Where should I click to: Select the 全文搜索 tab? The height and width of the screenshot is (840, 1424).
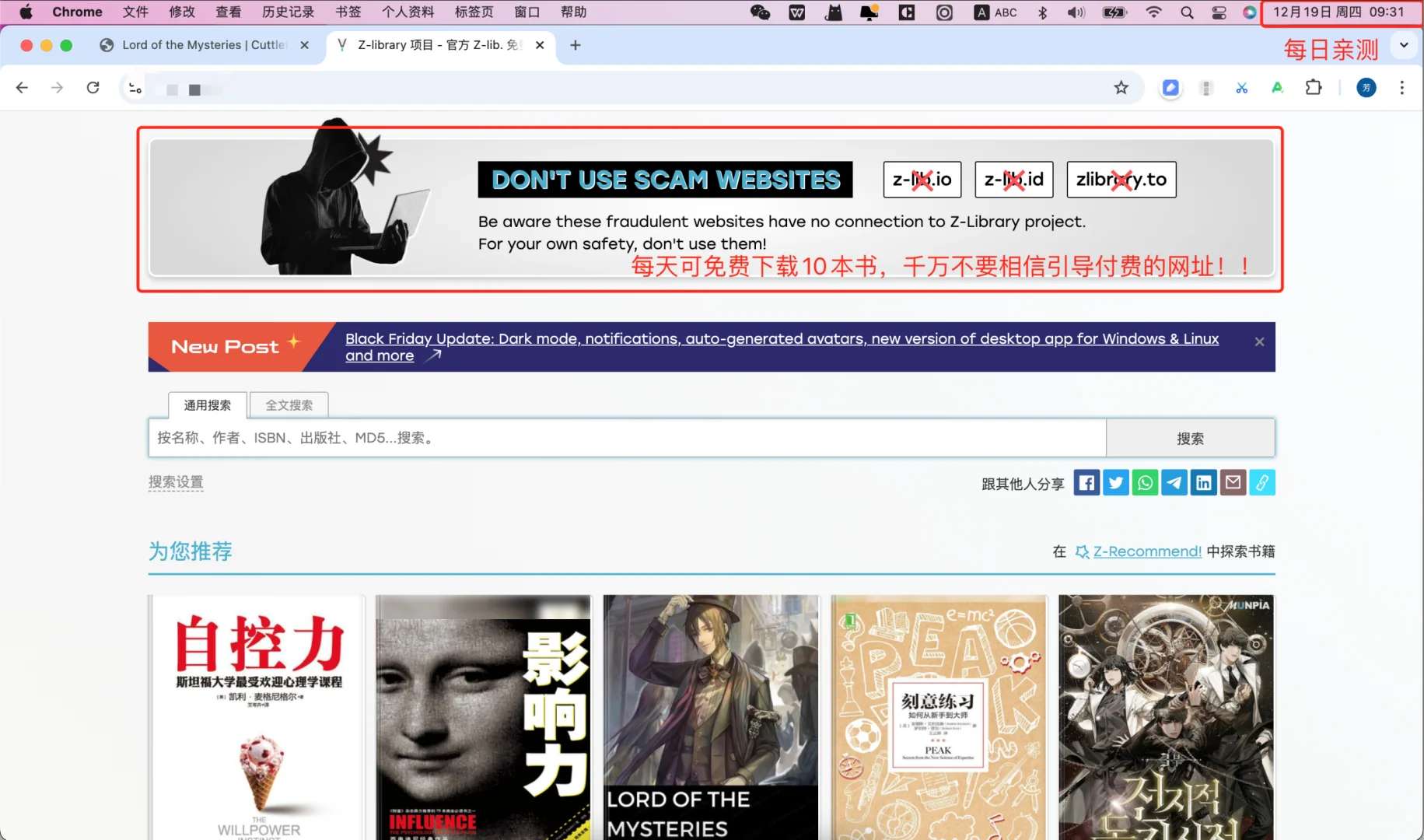(x=289, y=405)
